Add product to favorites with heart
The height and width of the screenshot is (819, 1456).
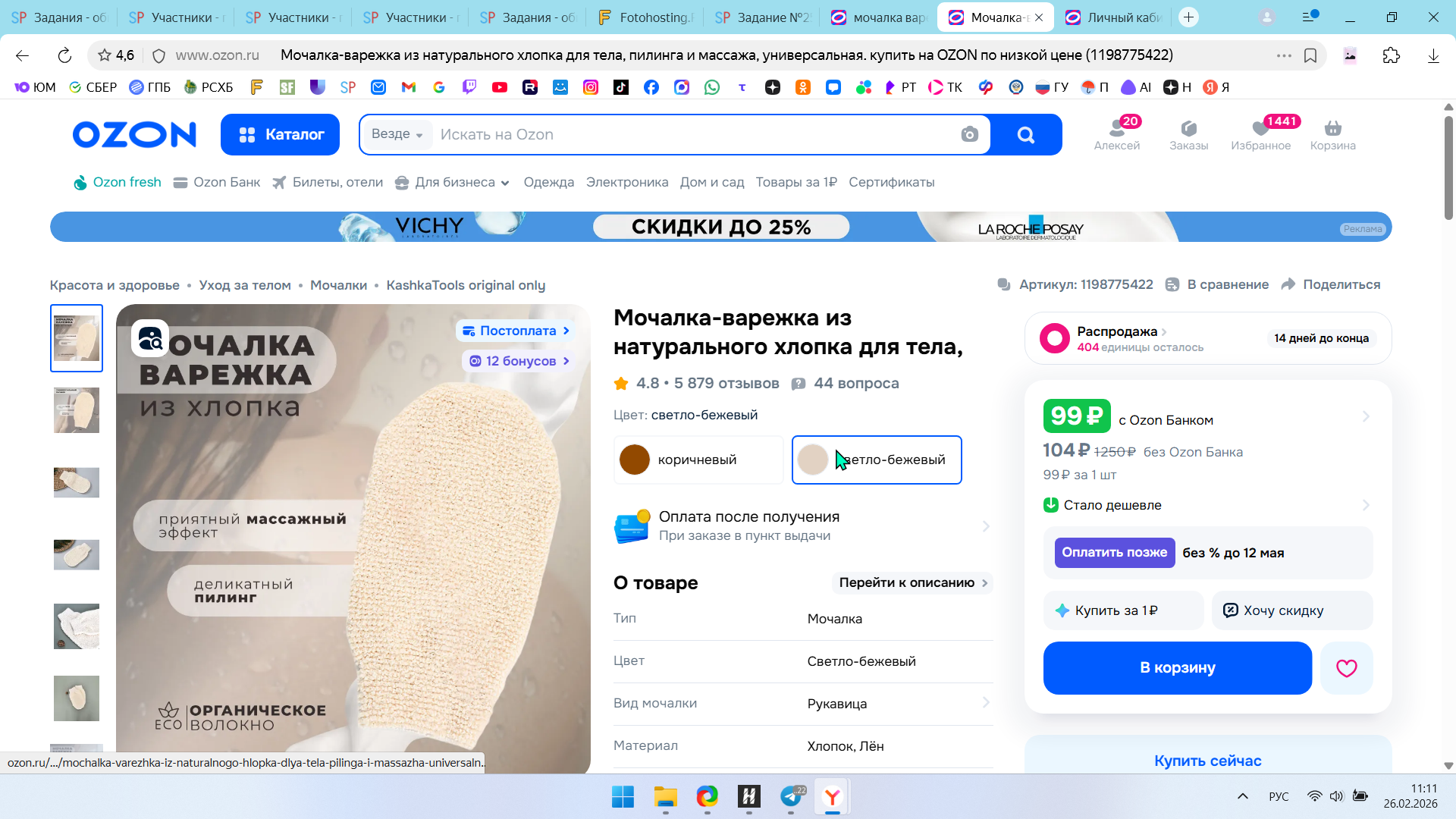pyautogui.click(x=1346, y=668)
